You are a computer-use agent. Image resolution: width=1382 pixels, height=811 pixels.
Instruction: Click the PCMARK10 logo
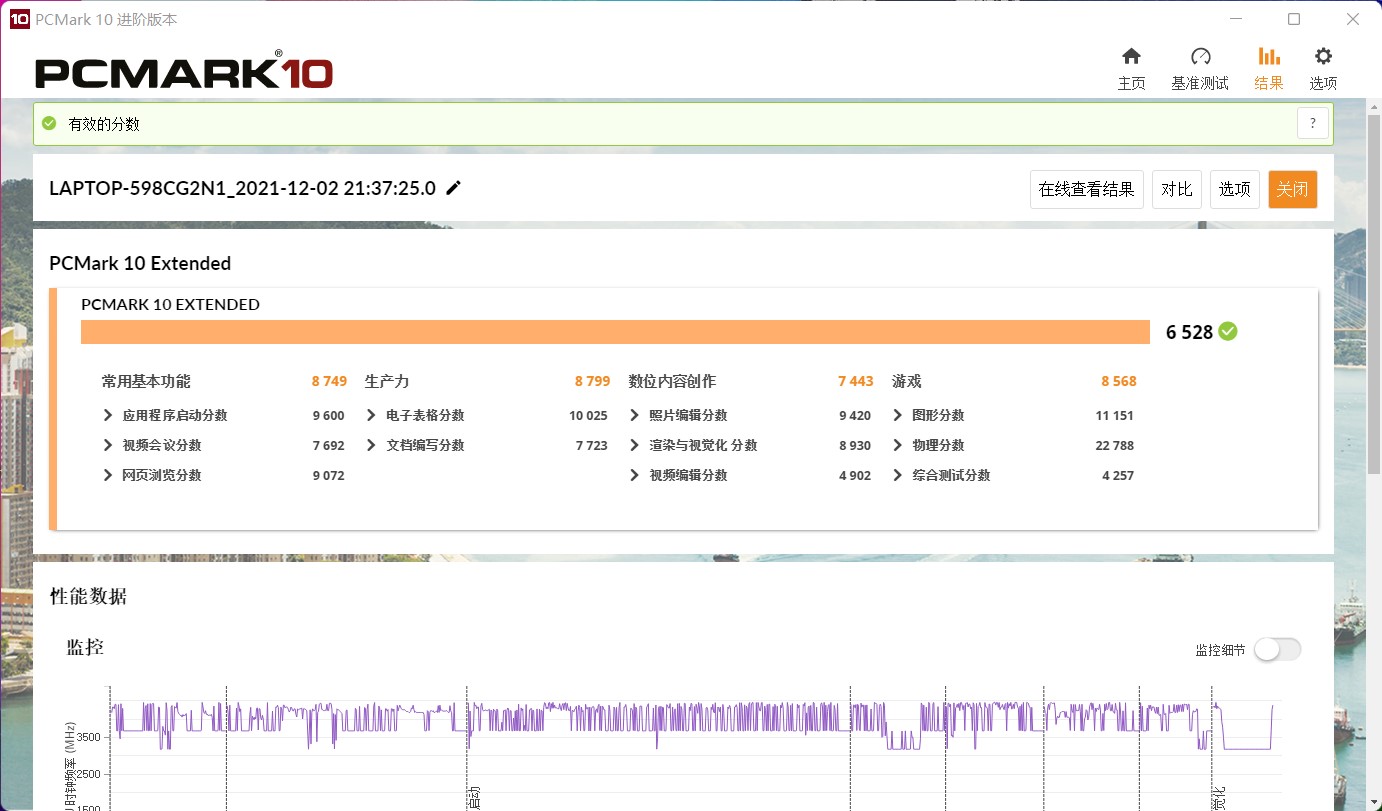[184, 72]
